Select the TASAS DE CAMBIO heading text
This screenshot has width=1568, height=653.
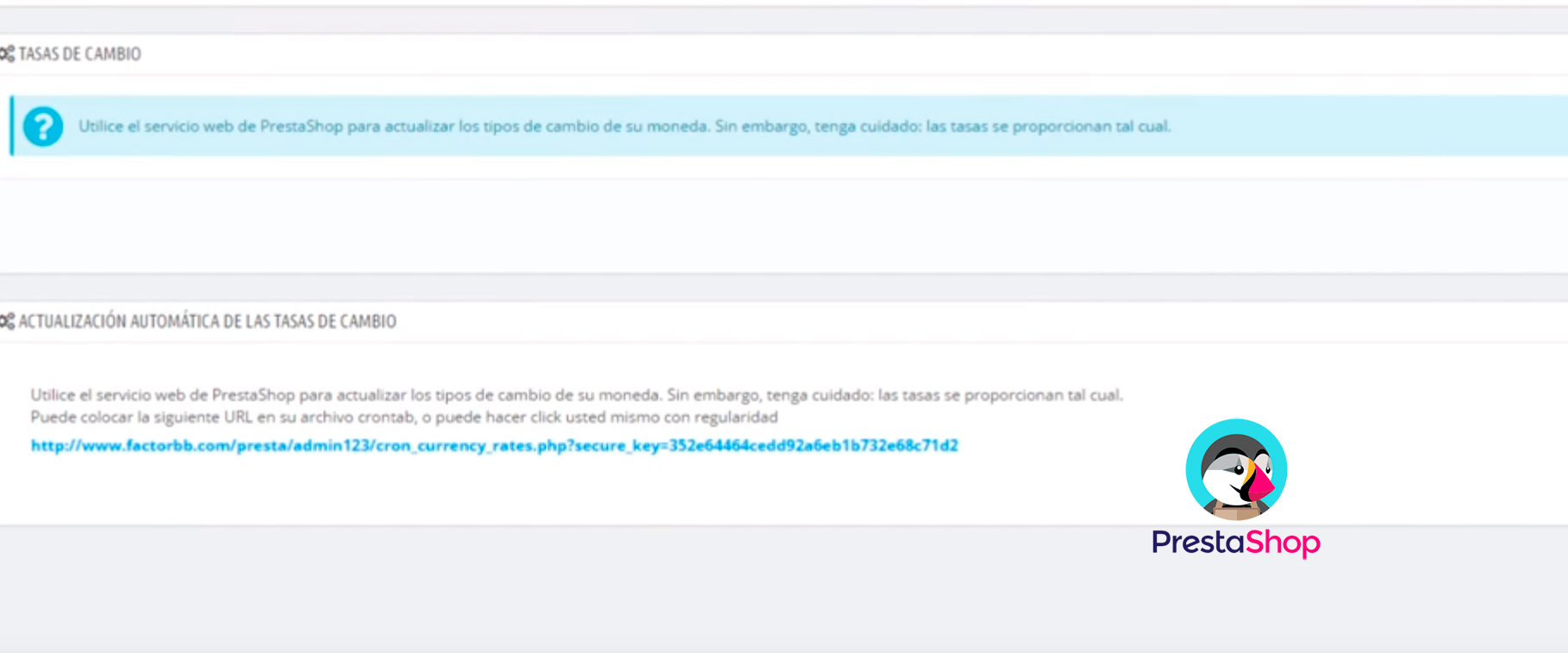tap(80, 53)
